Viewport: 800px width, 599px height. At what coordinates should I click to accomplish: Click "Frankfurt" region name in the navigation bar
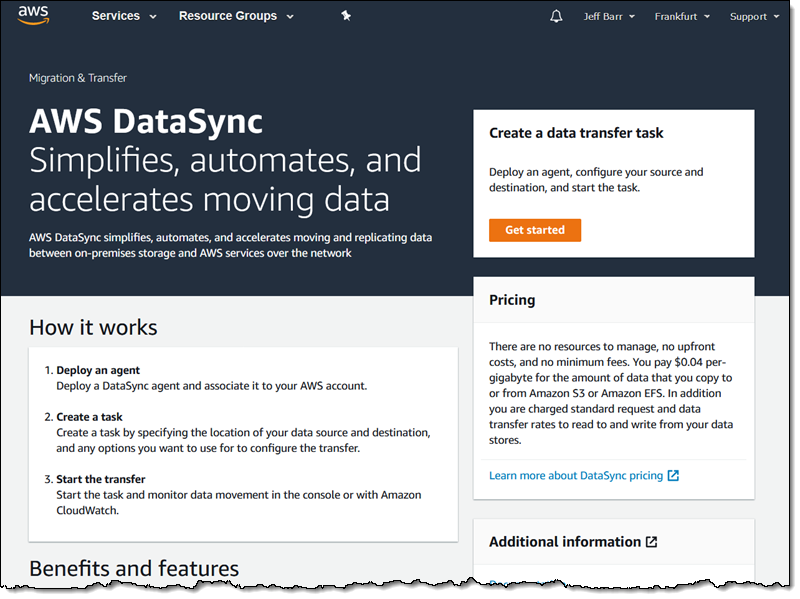coord(675,16)
